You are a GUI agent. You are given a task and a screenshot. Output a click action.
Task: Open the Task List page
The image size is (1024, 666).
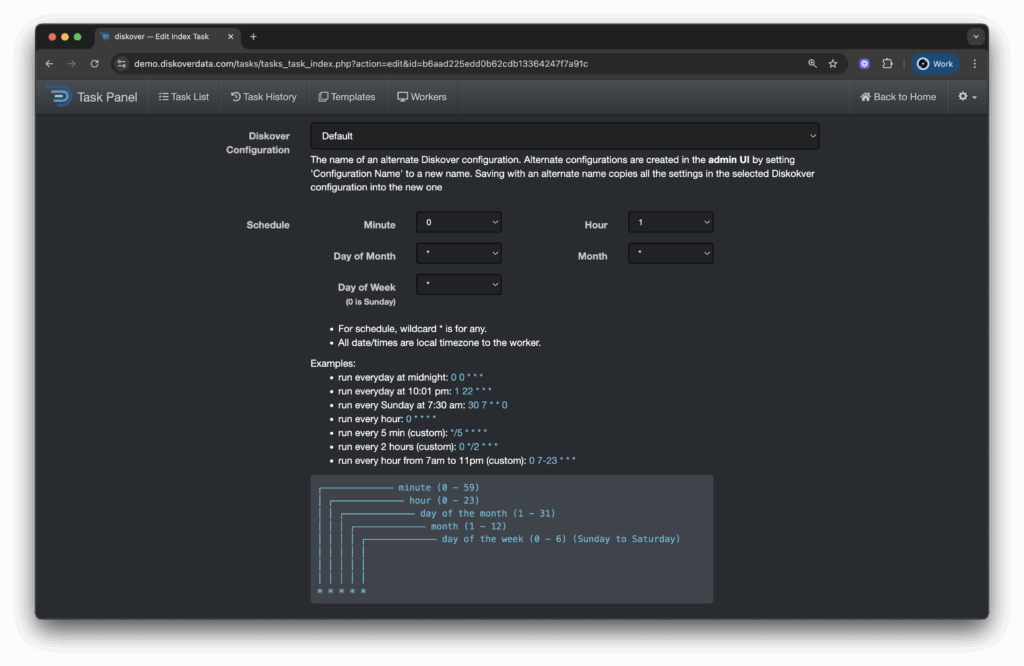[x=184, y=97]
